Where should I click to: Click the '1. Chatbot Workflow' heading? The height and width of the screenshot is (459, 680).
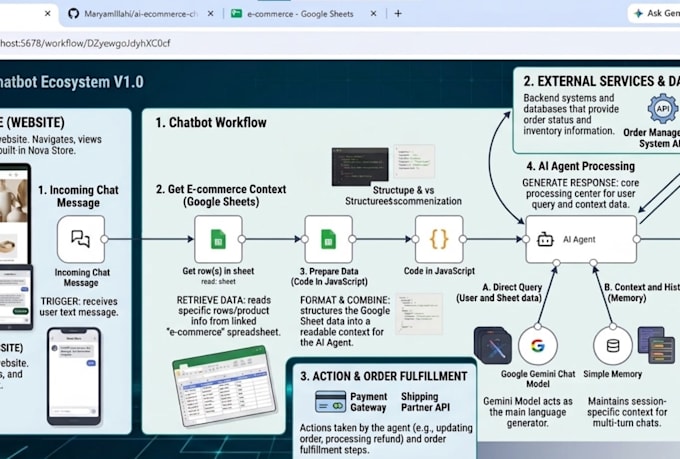(211, 123)
